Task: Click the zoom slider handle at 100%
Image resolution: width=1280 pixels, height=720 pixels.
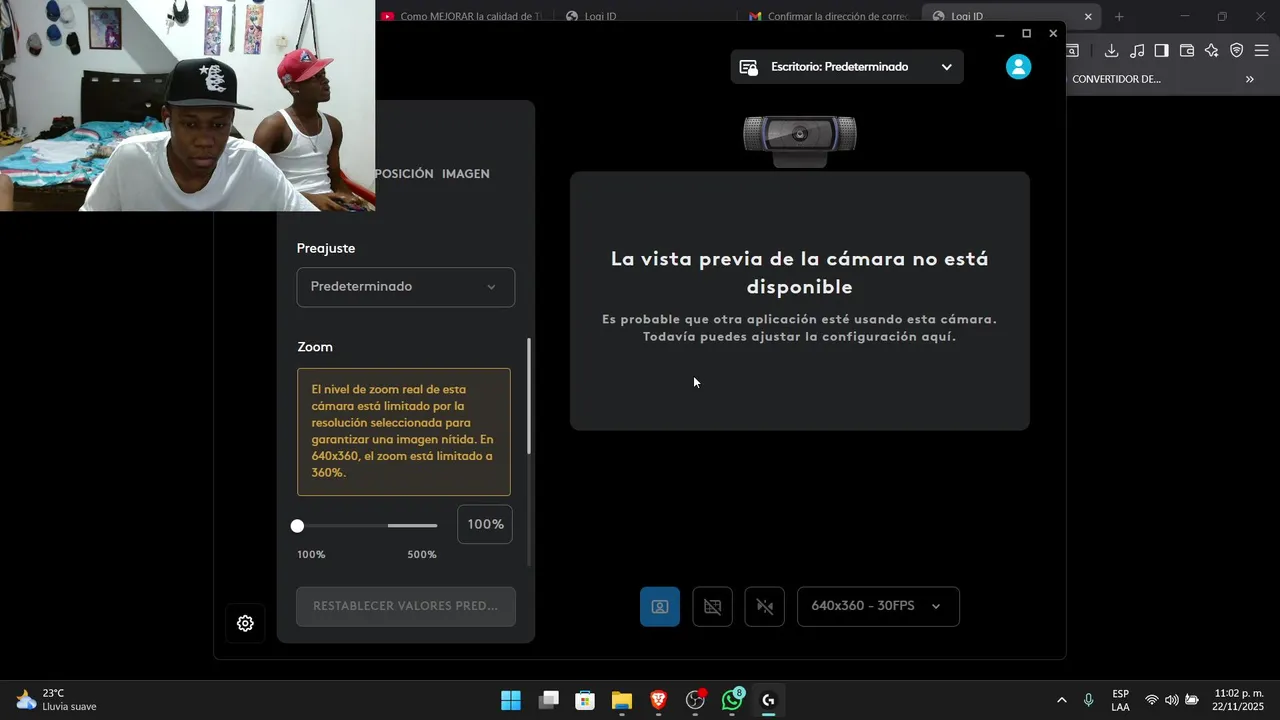Action: [297, 526]
